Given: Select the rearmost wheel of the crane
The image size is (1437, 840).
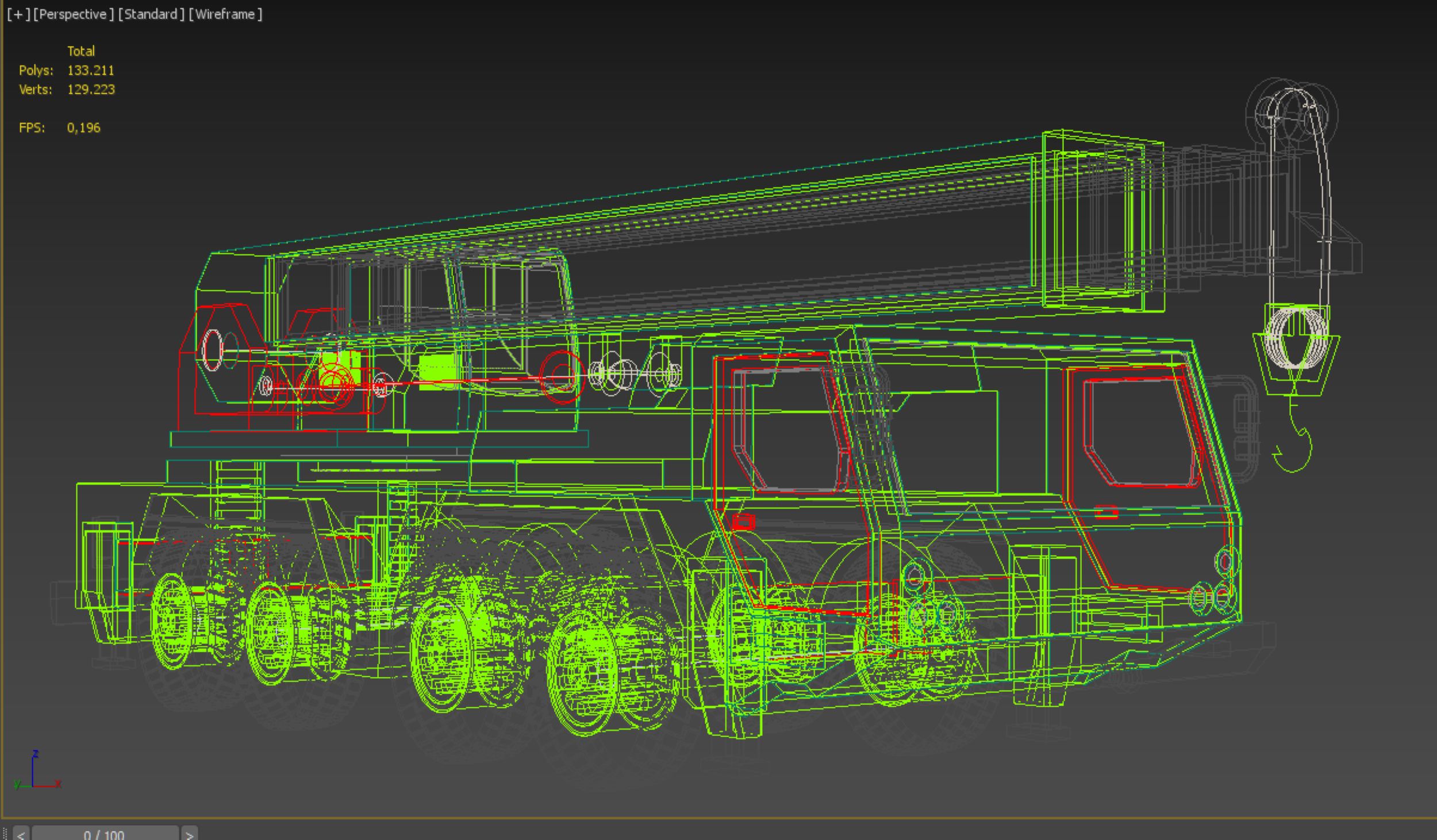Looking at the screenshot, I should 172,622.
